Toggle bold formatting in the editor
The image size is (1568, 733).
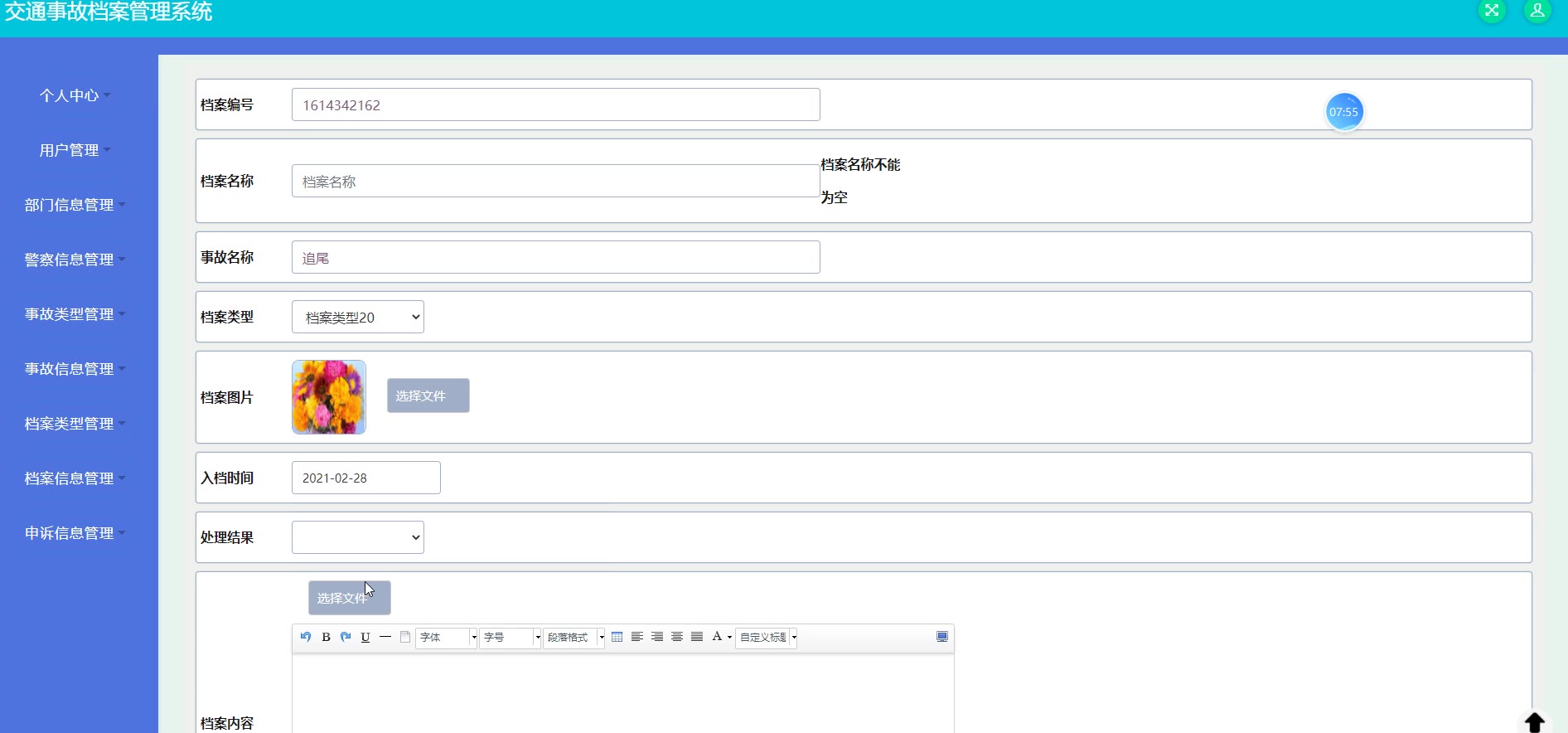coord(326,637)
